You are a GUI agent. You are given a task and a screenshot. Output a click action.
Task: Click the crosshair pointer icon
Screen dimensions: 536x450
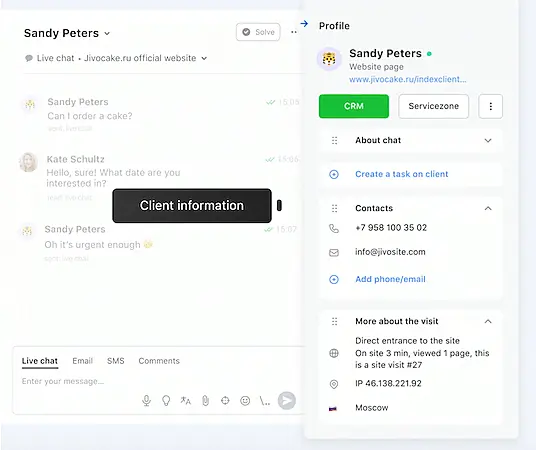[225, 400]
